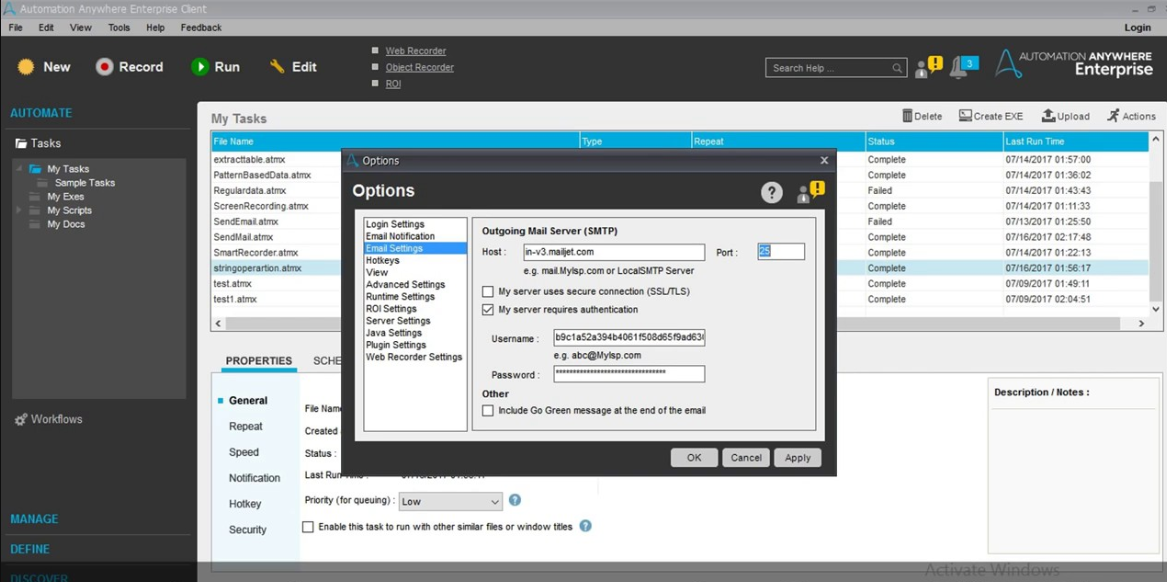Viewport: 1167px width, 582px height.
Task: Close the Options dialog with the X
Action: (824, 160)
